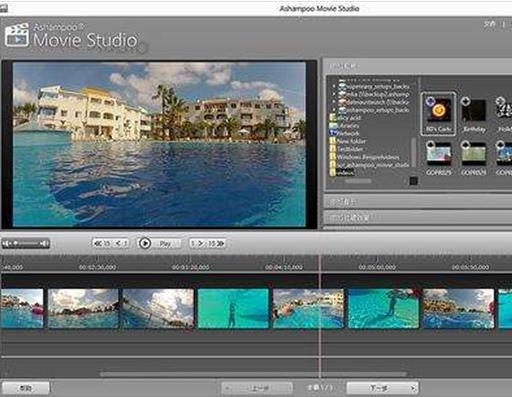Click the Help button at bottom left
Screen dimensions: 512x397
click(26, 388)
